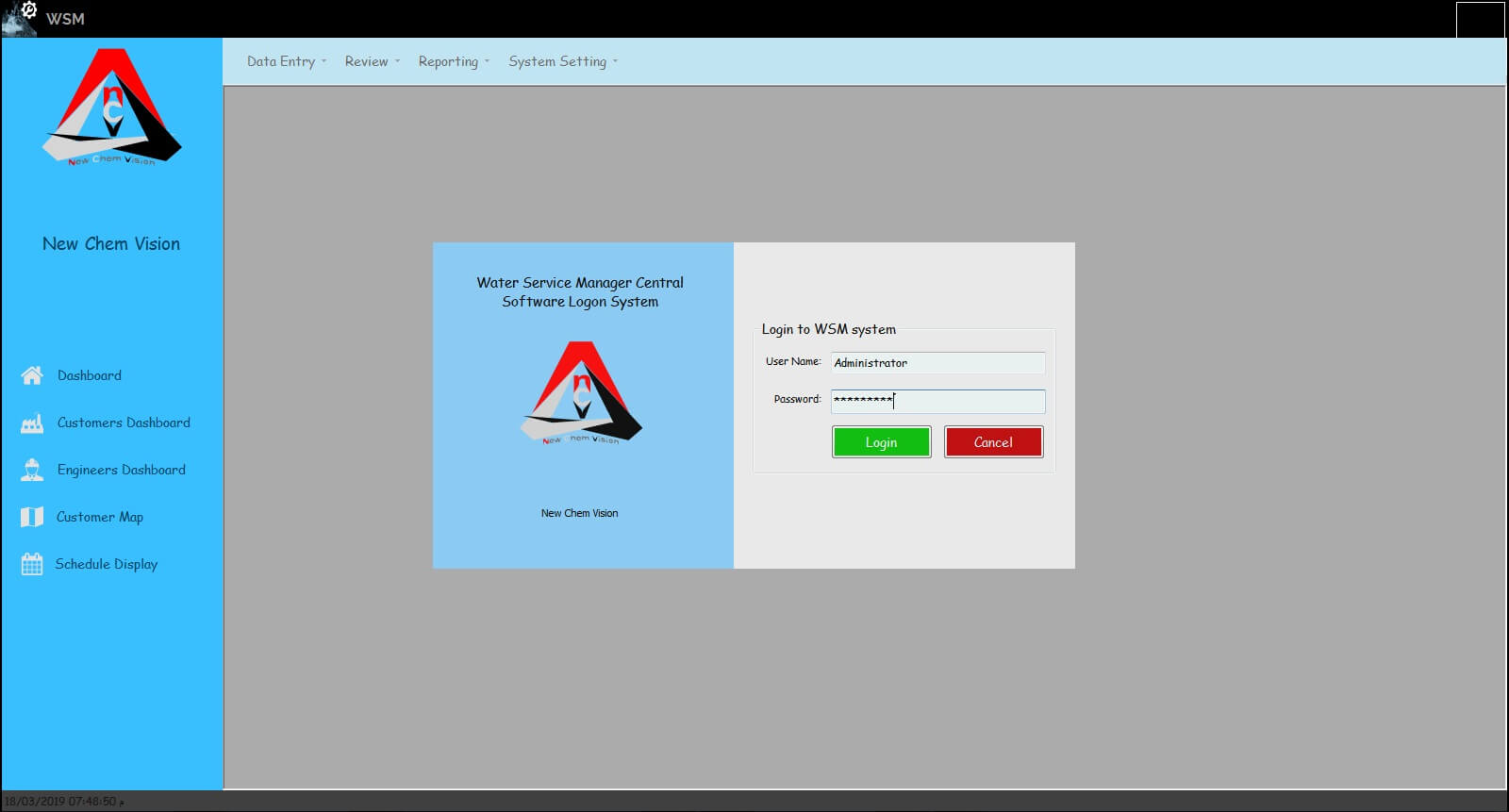Viewport: 1509px width, 812px height.
Task: Open the Review dropdown menu
Action: [x=372, y=61]
